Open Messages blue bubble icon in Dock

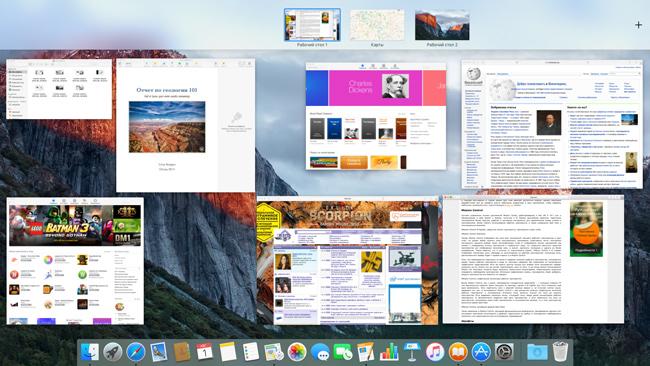(320, 352)
